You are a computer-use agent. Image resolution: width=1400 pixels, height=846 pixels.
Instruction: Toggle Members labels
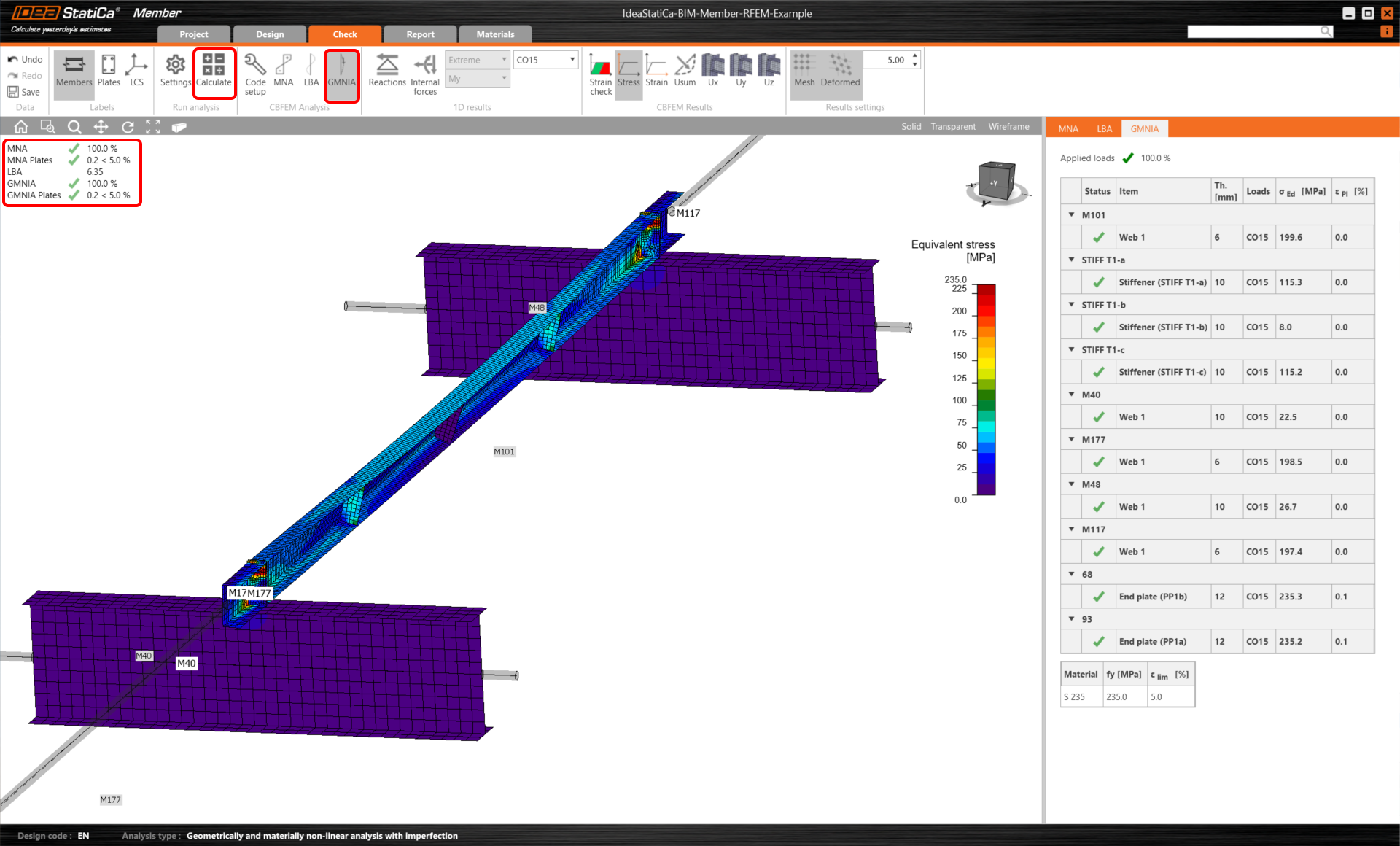coord(74,71)
